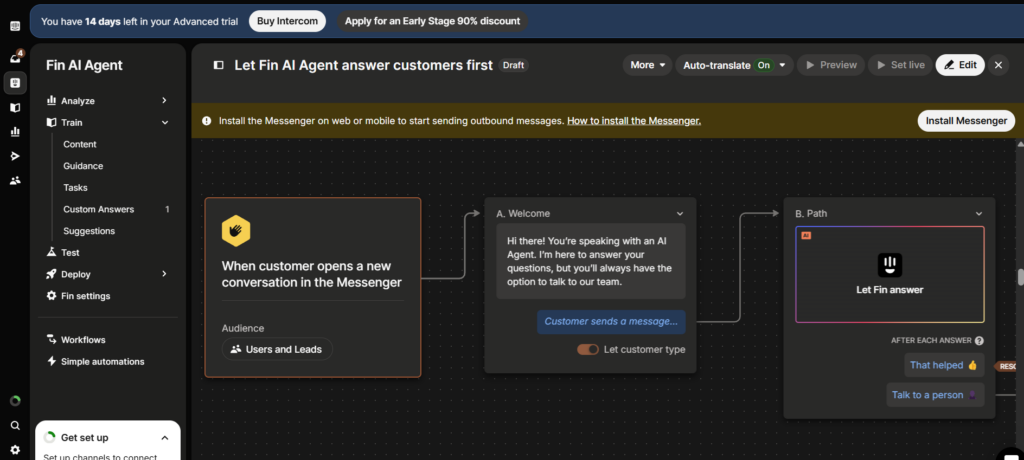Click the Install Messenger button
This screenshot has height=460, width=1024.
click(965, 121)
